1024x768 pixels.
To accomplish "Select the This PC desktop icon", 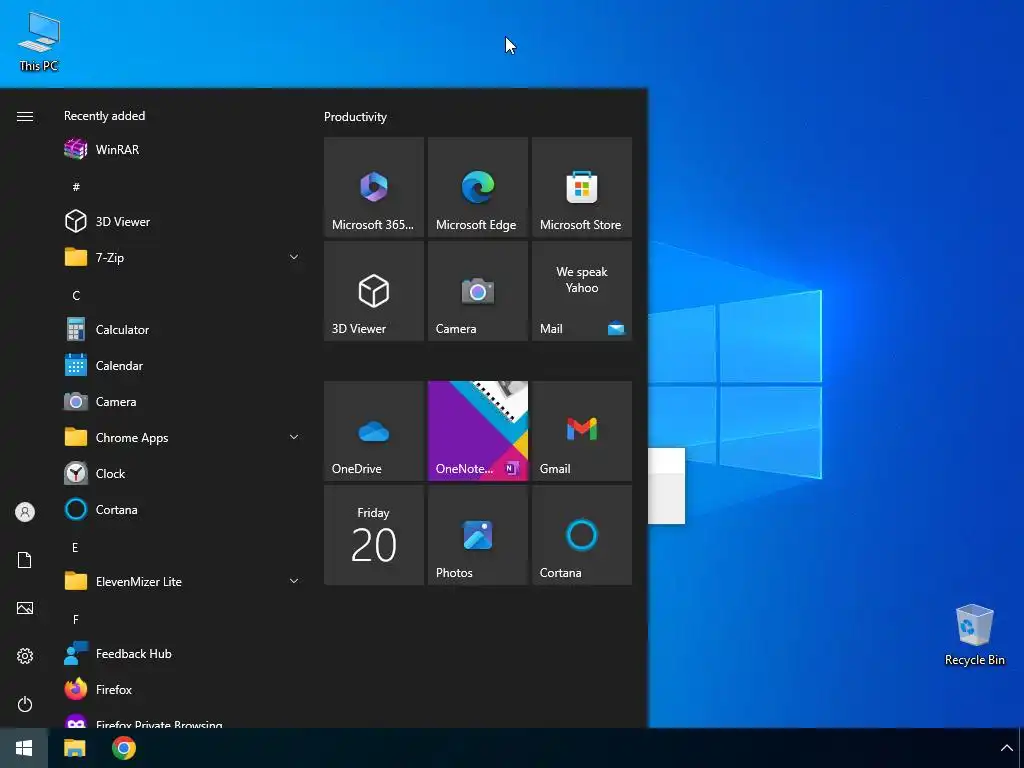I will pyautogui.click(x=39, y=42).
